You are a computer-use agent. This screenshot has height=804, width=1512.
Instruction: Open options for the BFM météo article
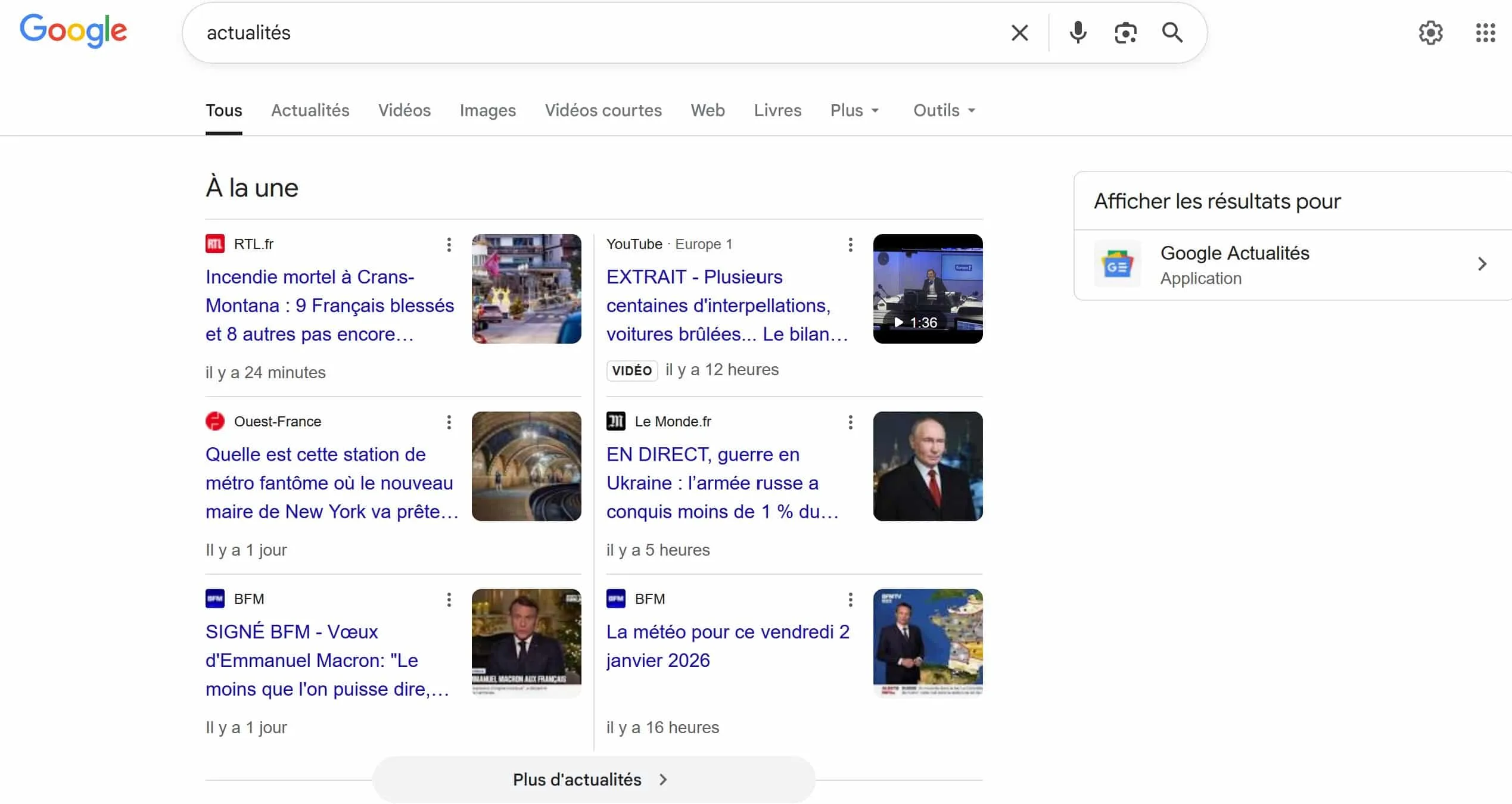tap(851, 600)
